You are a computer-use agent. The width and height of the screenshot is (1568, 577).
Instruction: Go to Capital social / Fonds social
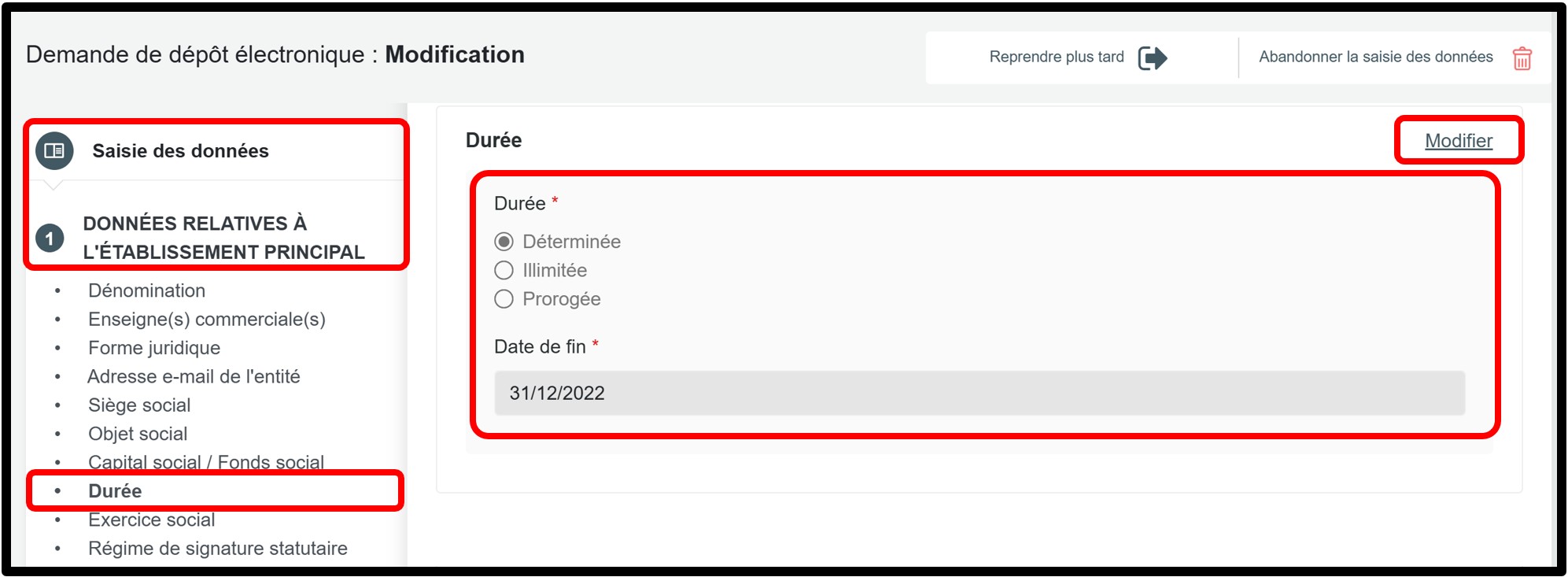(x=206, y=462)
